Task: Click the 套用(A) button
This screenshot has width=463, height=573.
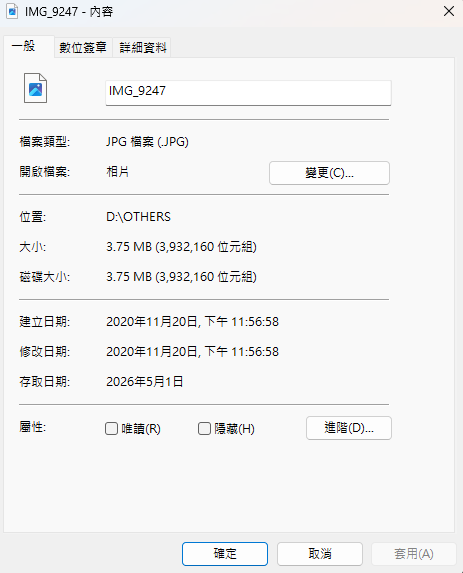Action: 414,554
